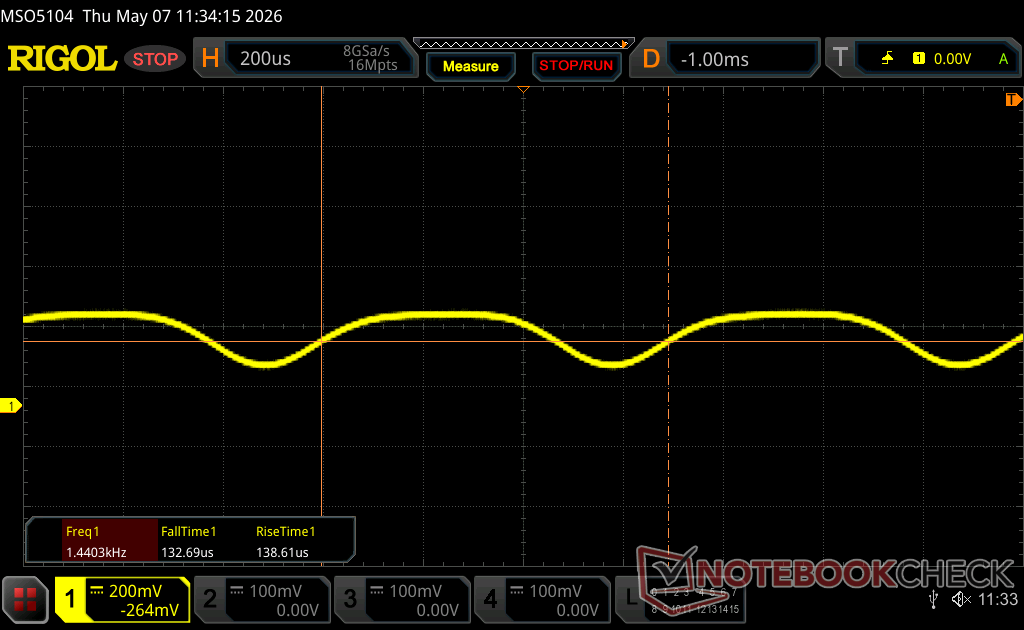Select the horizontal timebase H icon
The height and width of the screenshot is (630, 1024).
(x=210, y=59)
